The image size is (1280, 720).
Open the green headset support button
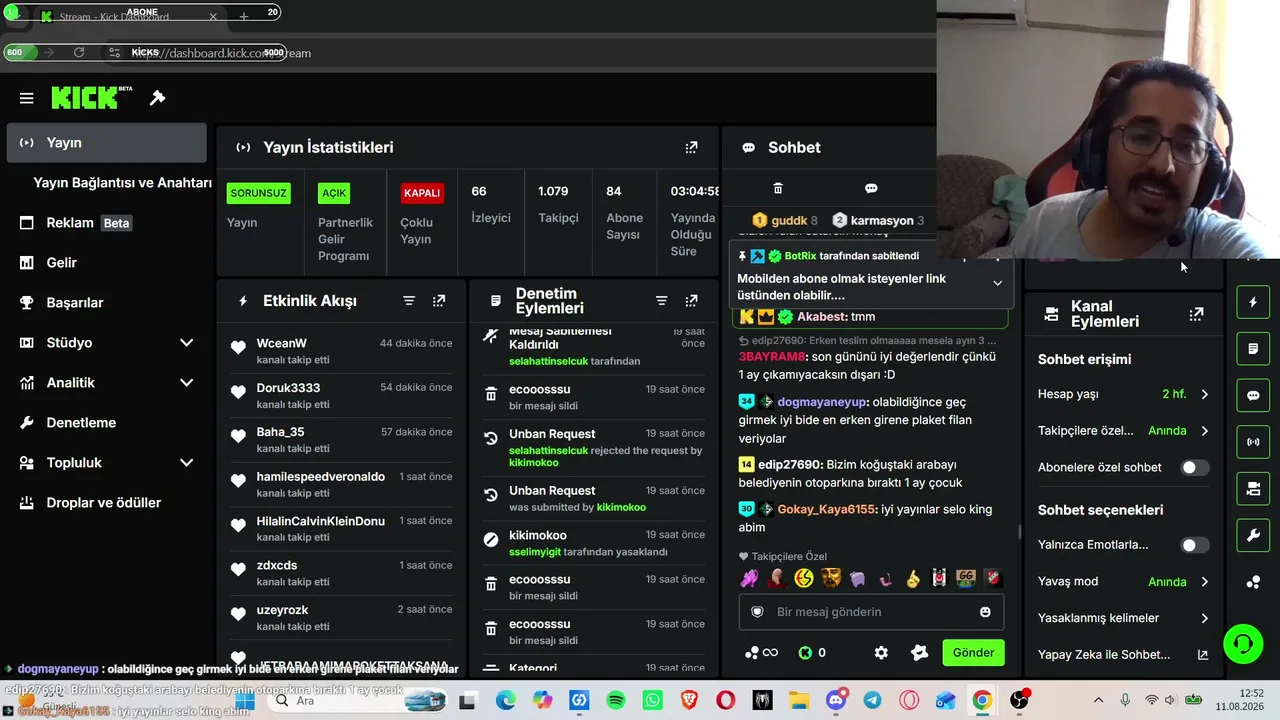[1243, 643]
